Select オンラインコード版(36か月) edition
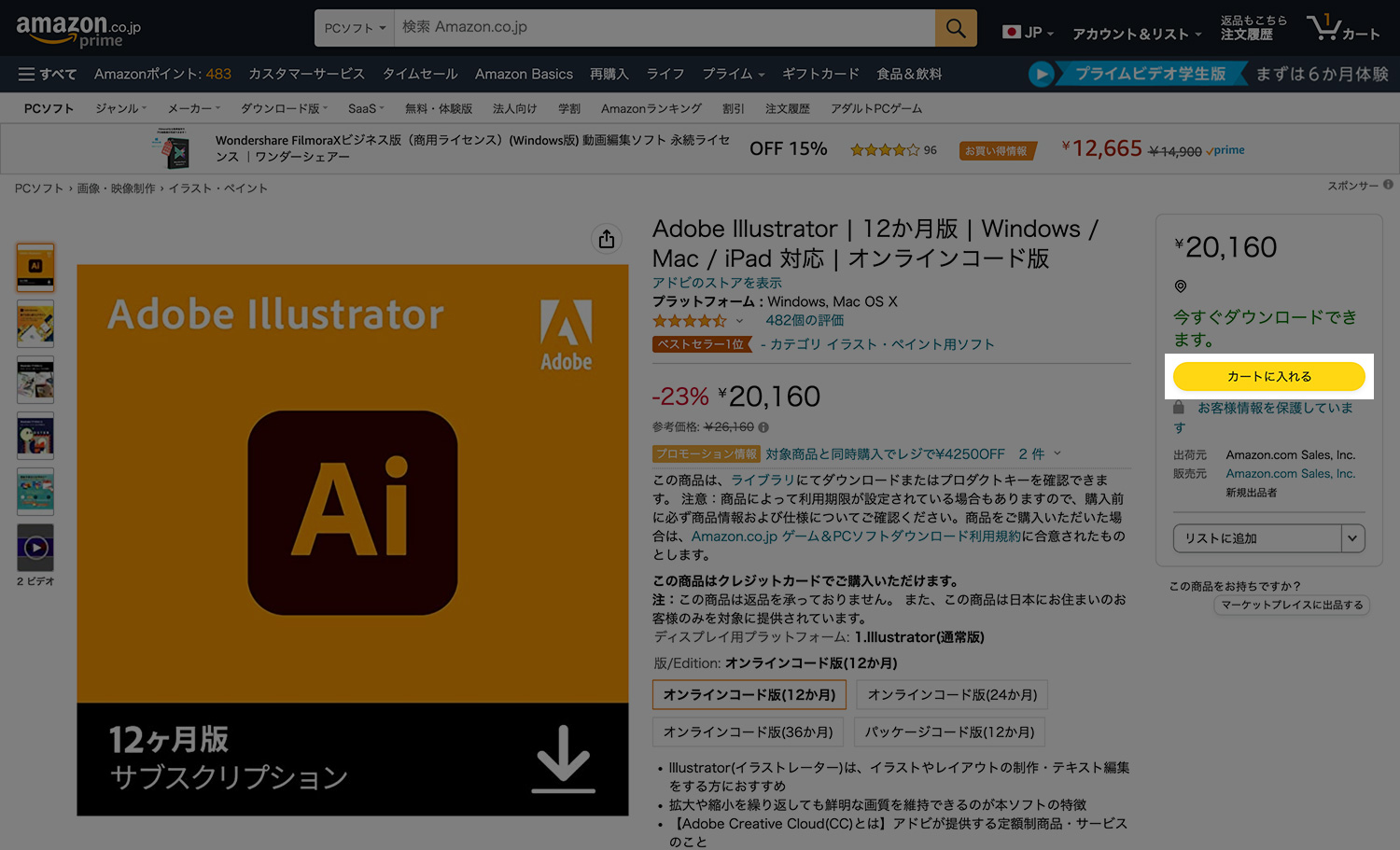The height and width of the screenshot is (850, 1400). pos(749,732)
